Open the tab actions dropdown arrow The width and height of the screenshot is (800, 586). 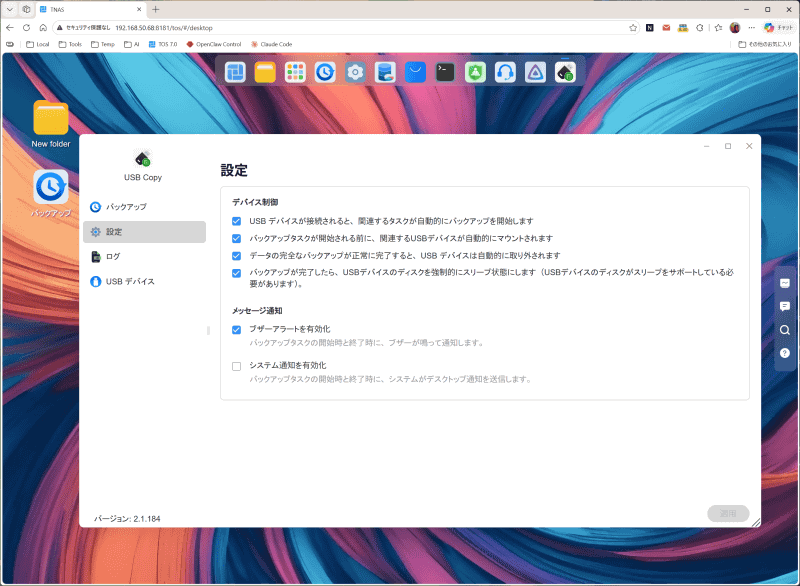pos(10,9)
